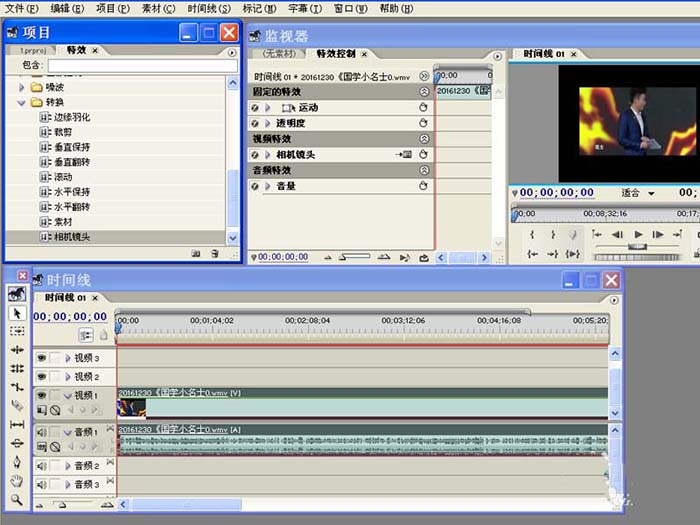Screen dimensions: 700x525
Task: Click loop playback in Effect Controls
Action: [424, 258]
